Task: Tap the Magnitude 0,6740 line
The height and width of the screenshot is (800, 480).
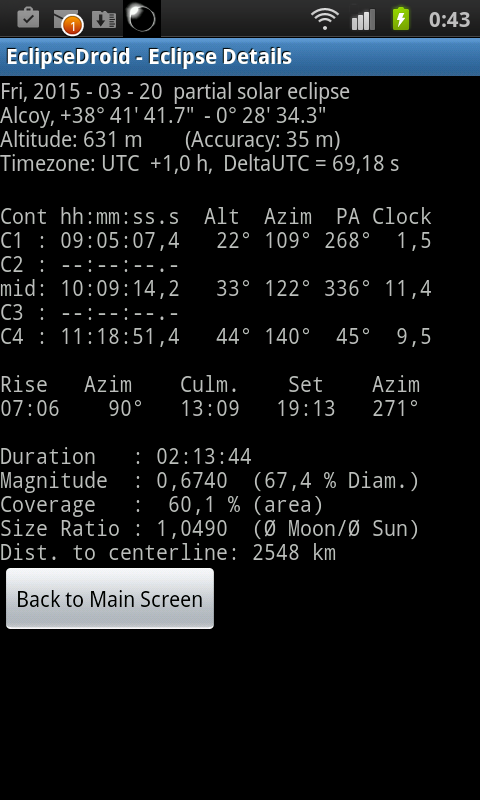Action: pyautogui.click(x=210, y=481)
